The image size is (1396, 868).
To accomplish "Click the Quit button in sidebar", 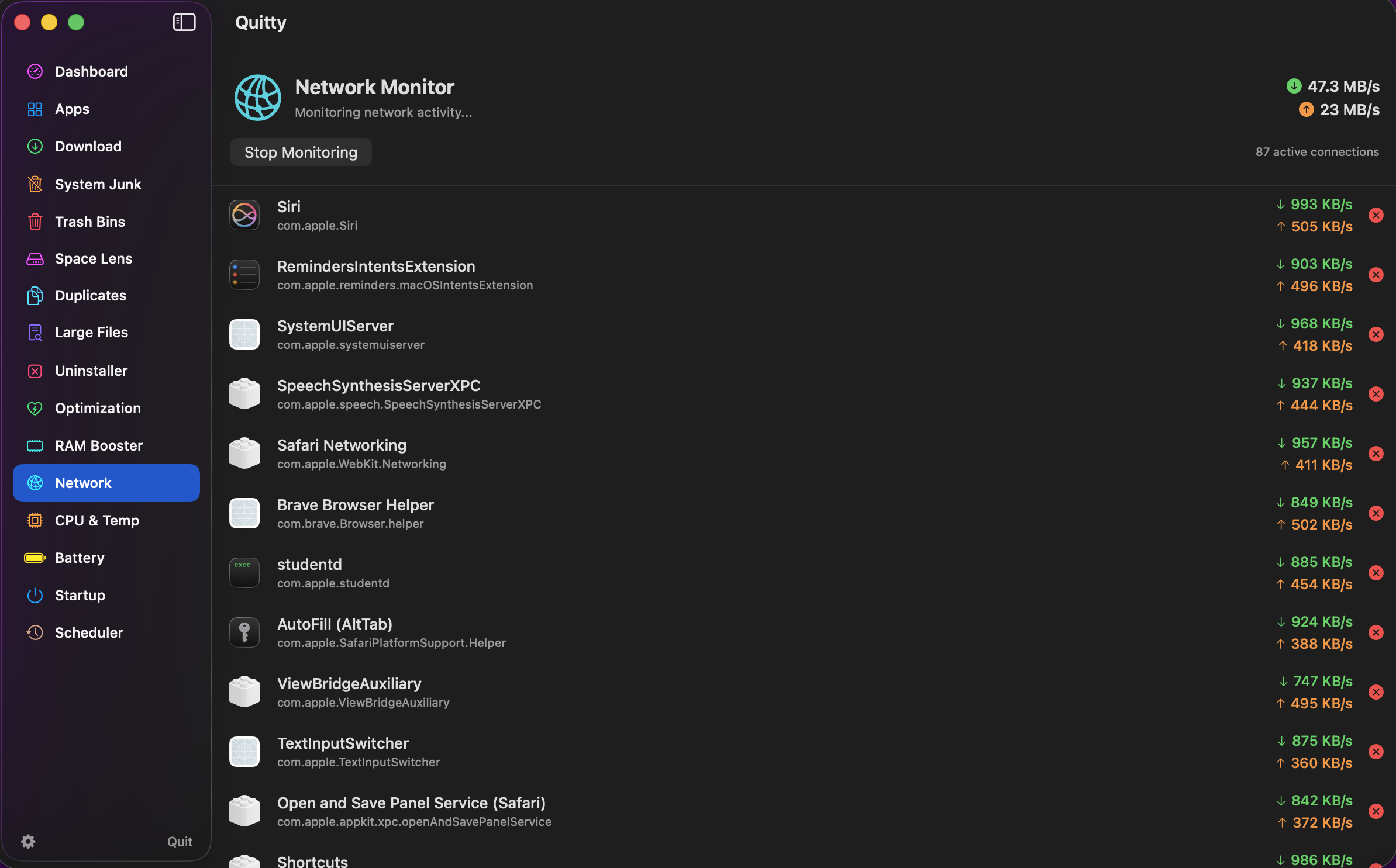I will point(180,842).
